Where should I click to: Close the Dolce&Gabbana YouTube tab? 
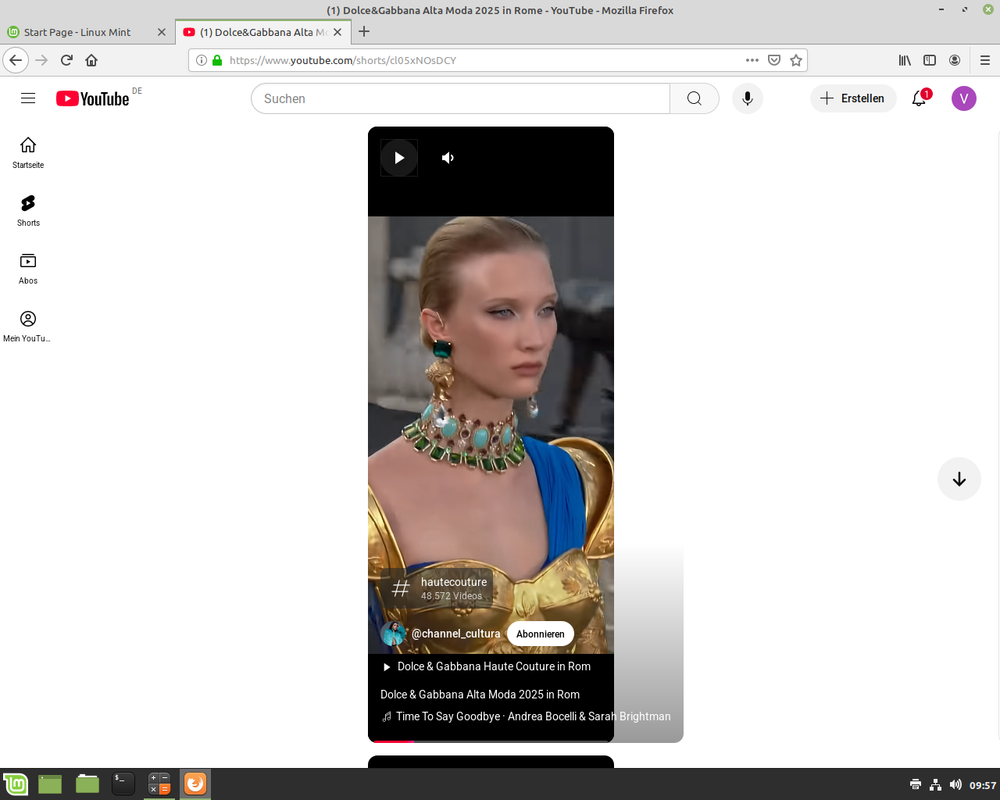[337, 32]
